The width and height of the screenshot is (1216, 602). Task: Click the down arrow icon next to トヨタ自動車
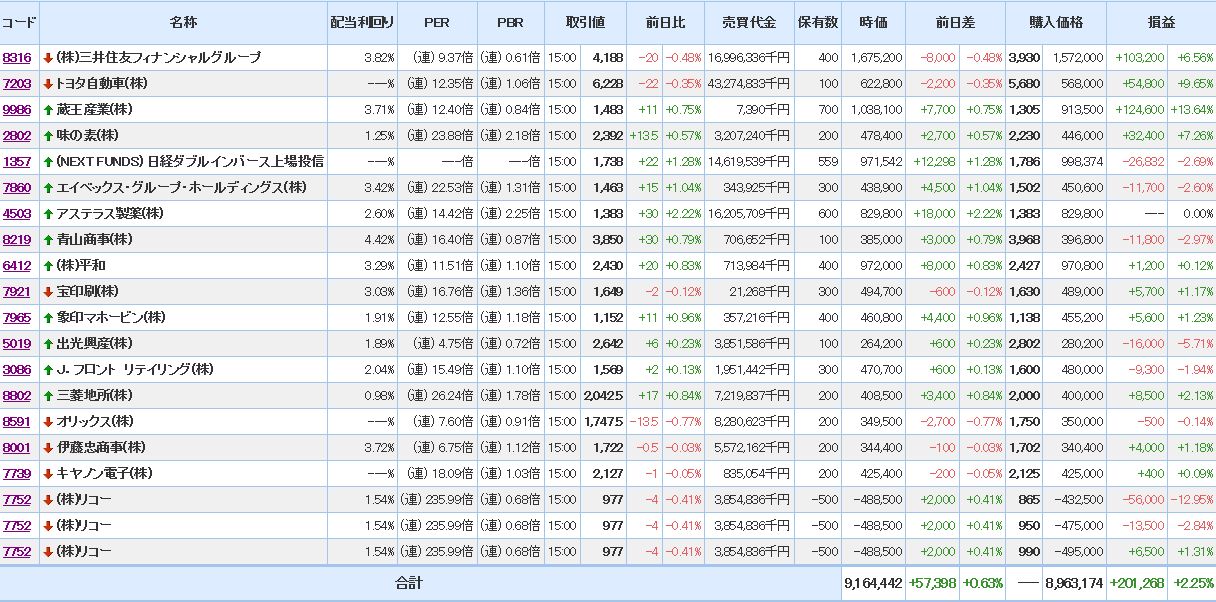(x=48, y=84)
